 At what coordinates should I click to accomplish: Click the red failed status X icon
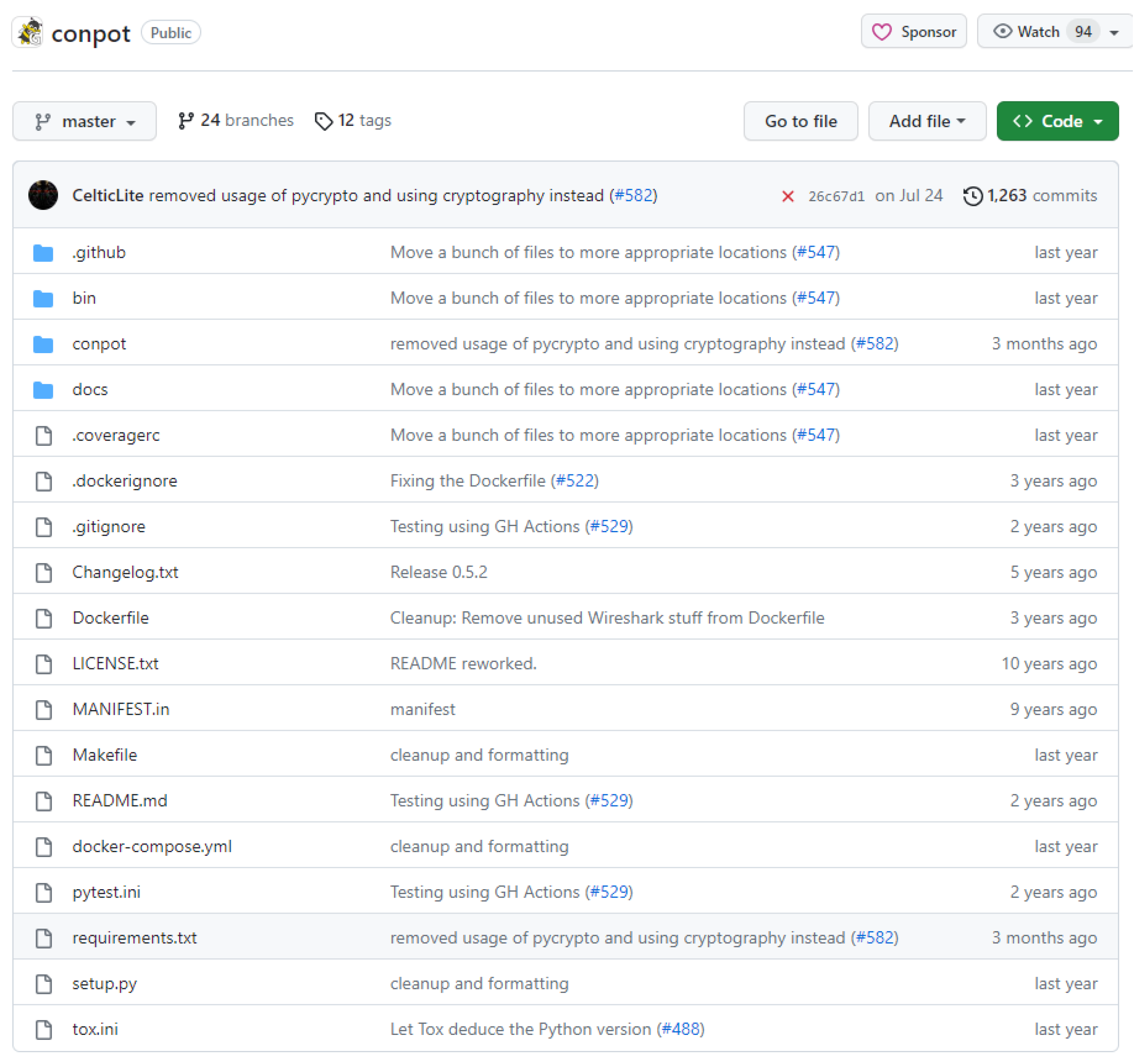[x=787, y=196]
